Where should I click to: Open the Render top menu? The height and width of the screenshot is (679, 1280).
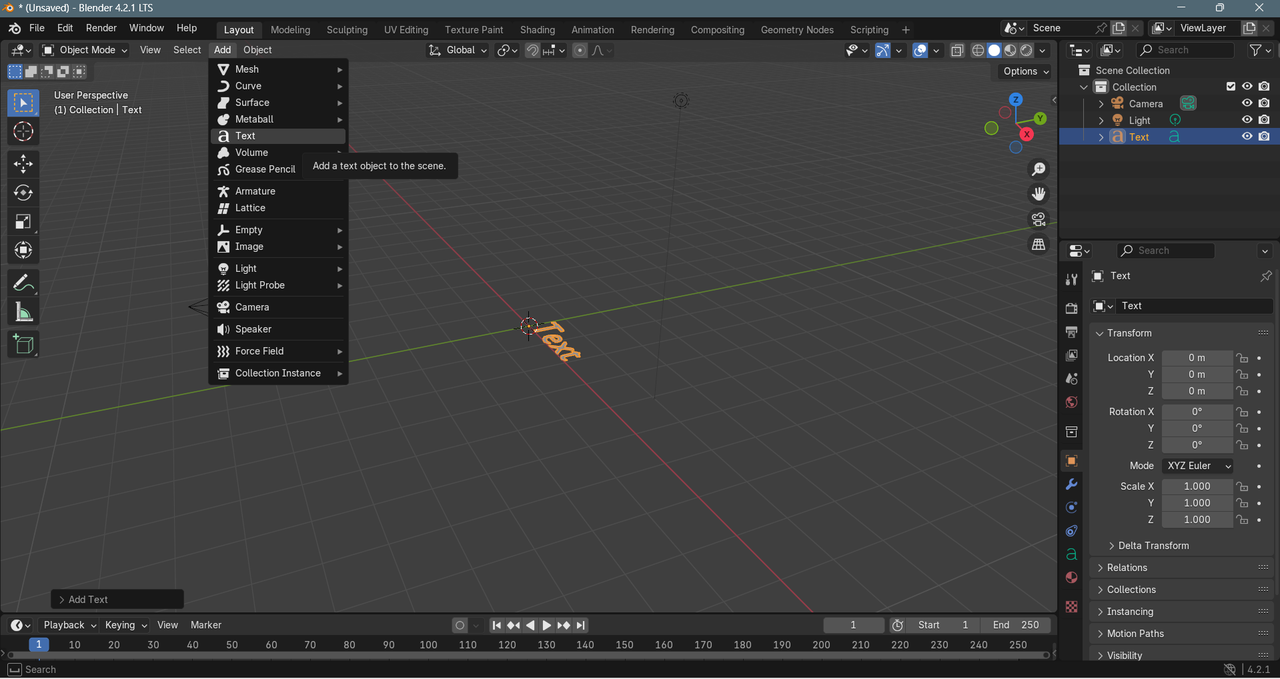pos(101,28)
